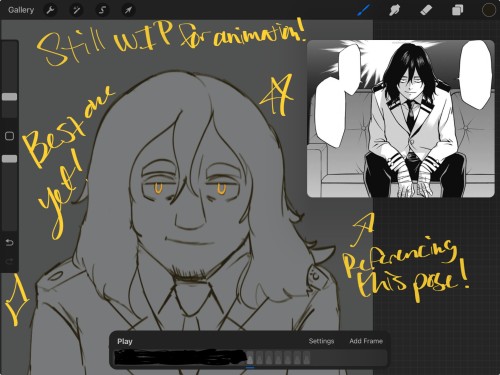Viewport: 500px width, 375px height.
Task: Open the Adjustments magic wand menu
Action: (76, 10)
